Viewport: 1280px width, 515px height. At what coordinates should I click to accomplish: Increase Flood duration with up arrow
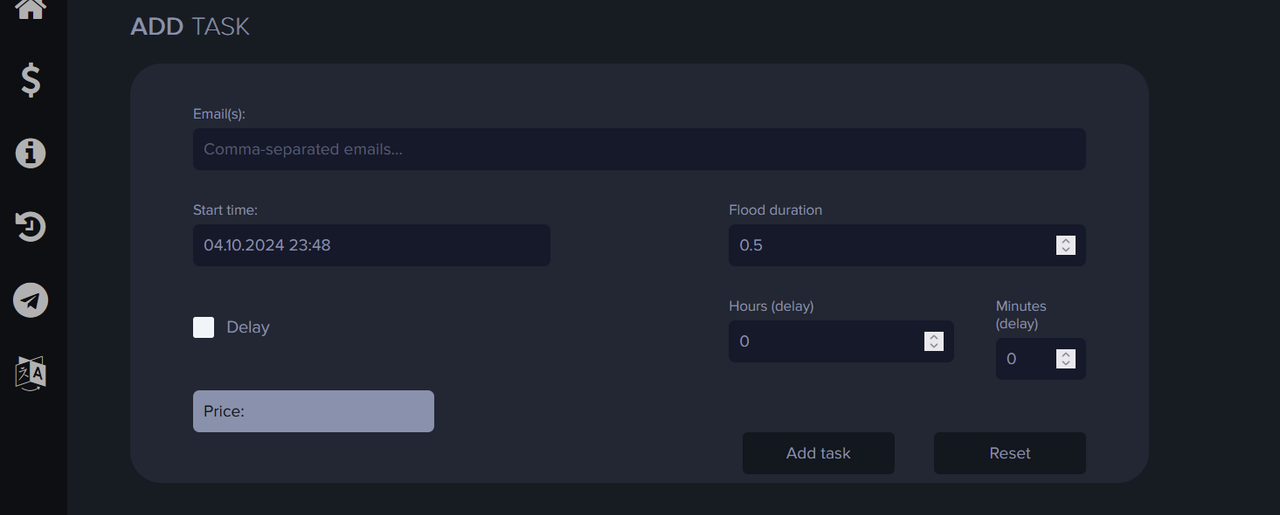coord(1066,240)
